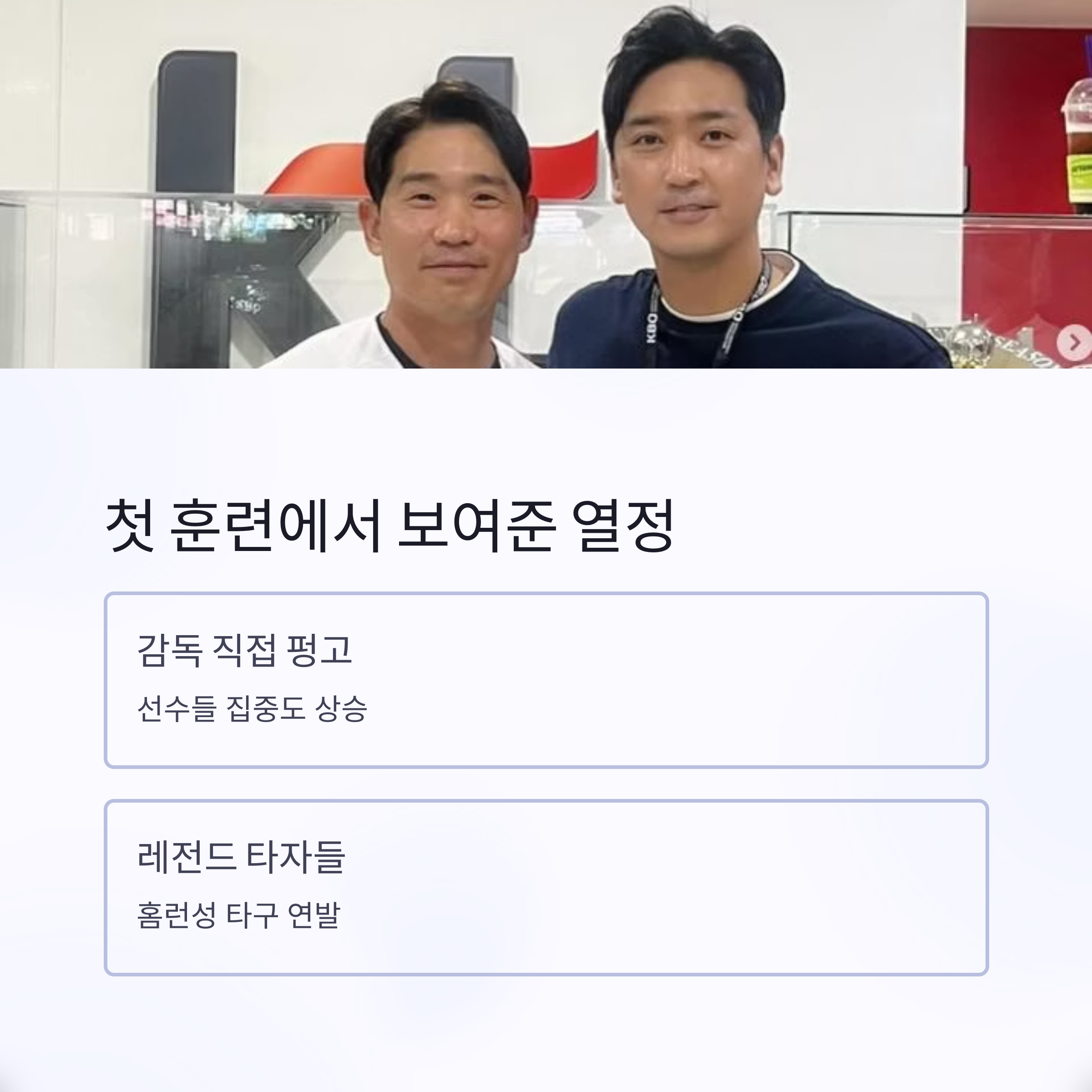Screen dimensions: 1092x1092
Task: Select the '레전드 타자들' card
Action: [x=546, y=887]
